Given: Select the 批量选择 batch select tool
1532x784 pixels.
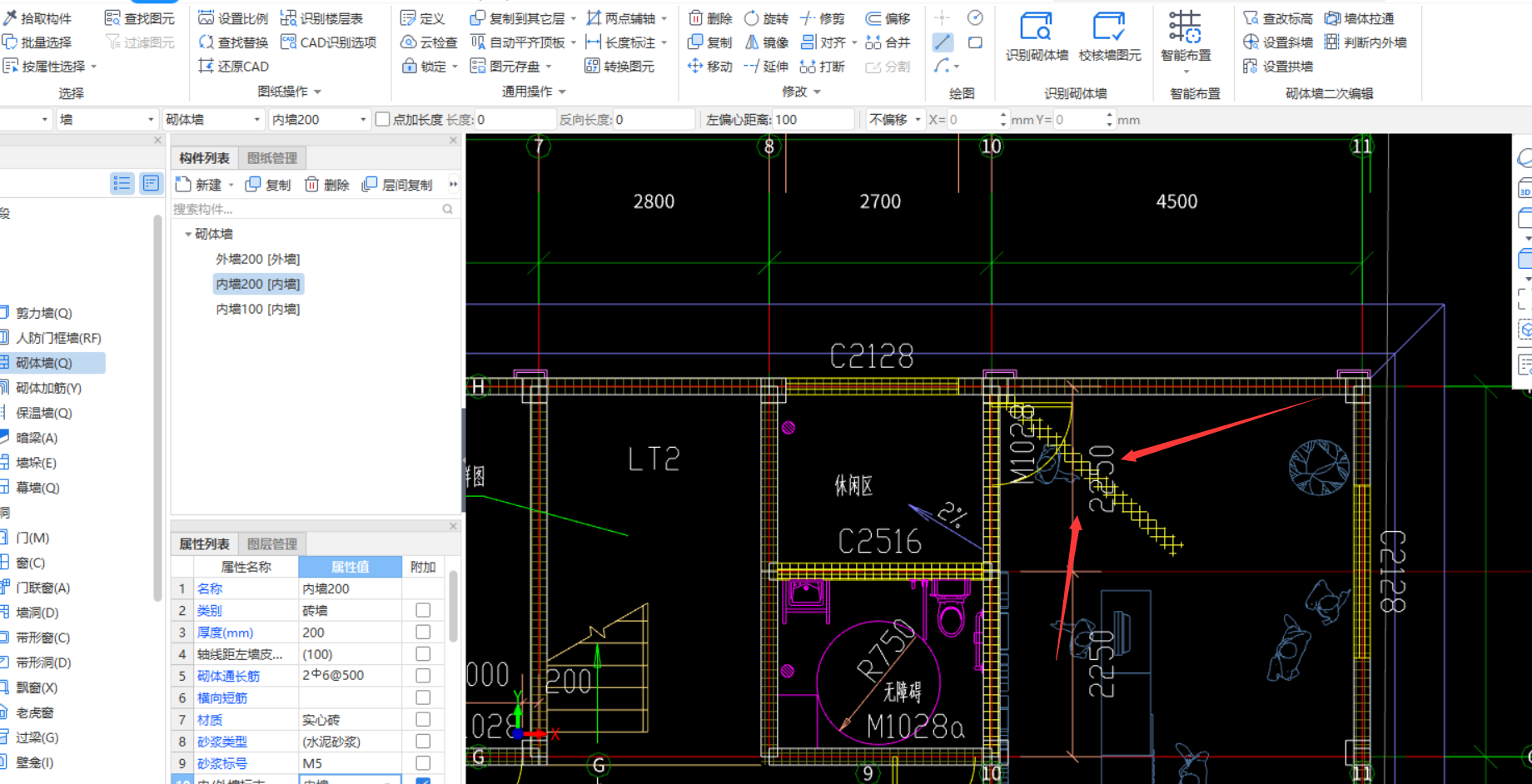Looking at the screenshot, I should pos(37,42).
